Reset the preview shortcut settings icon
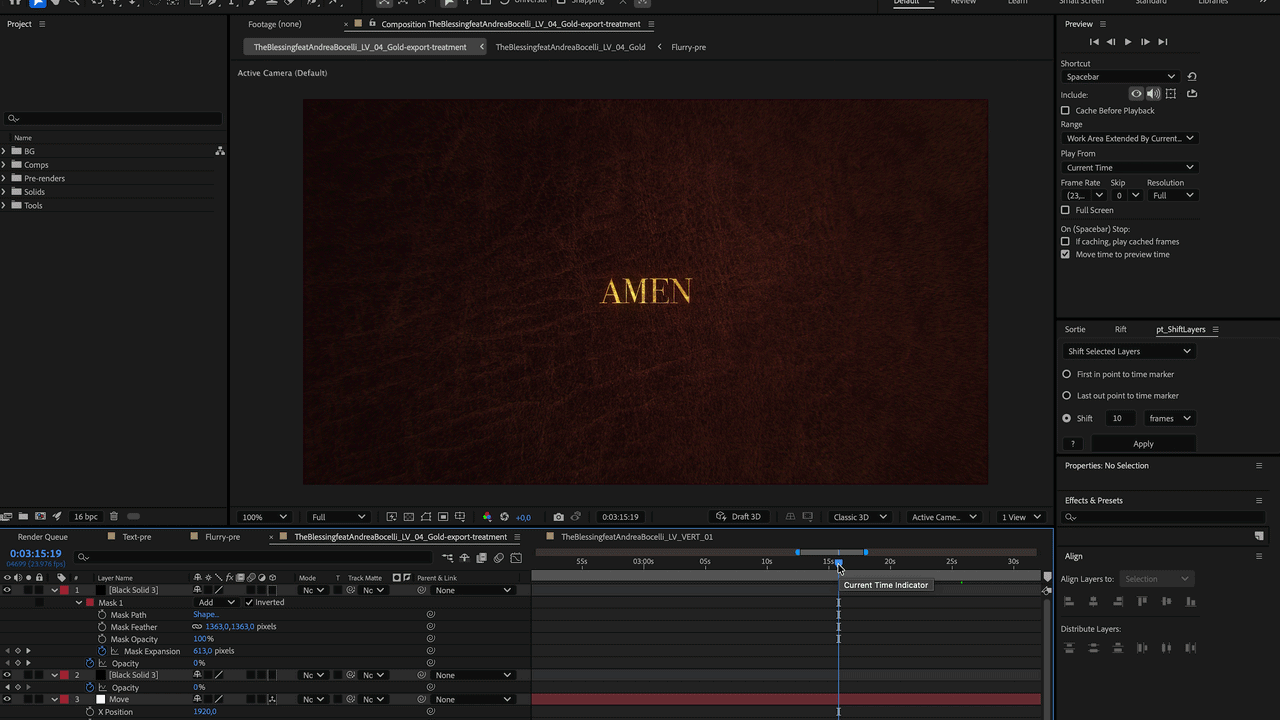Screen dimensions: 1280x720 point(1192,77)
